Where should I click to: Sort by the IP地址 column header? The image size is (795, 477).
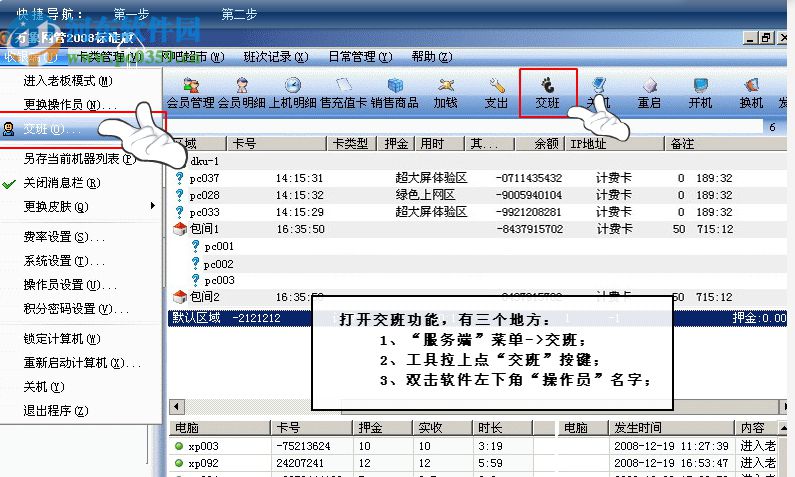click(x=615, y=144)
